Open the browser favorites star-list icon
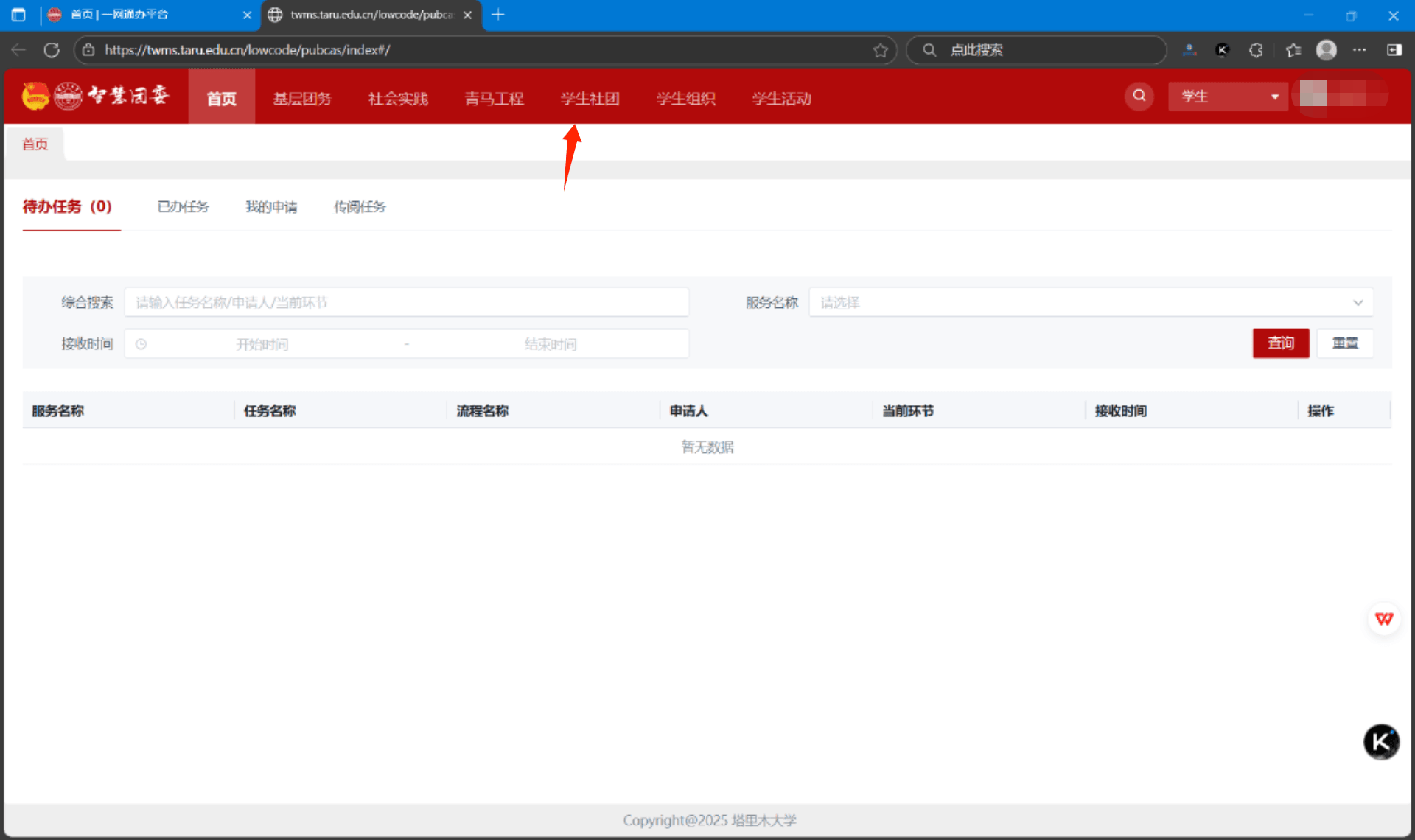 (1293, 50)
